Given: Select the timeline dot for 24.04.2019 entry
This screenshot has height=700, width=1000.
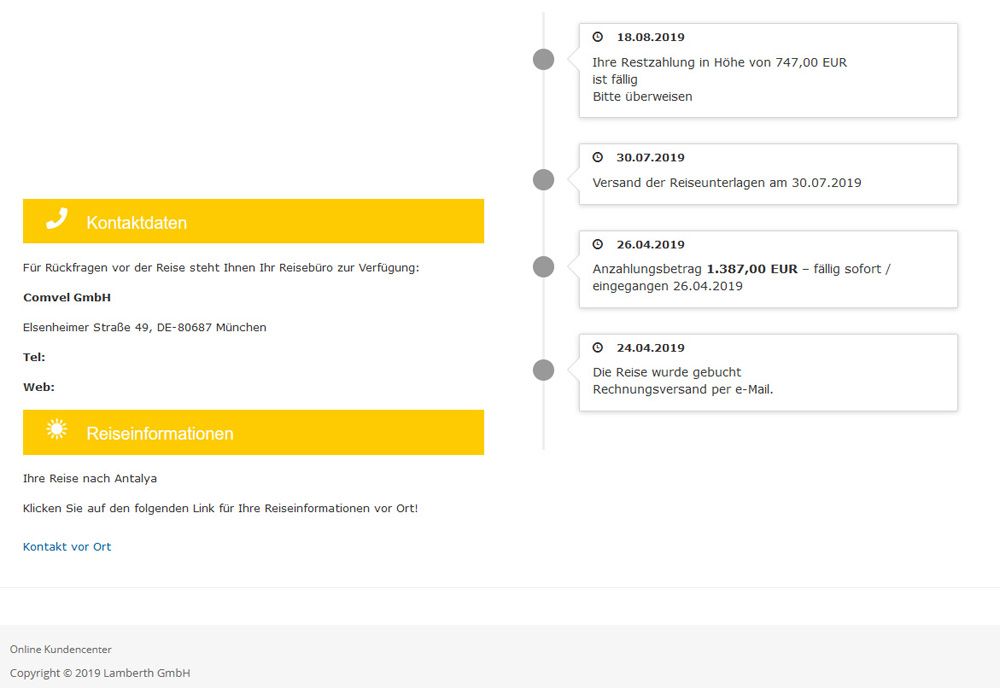Looking at the screenshot, I should click(x=543, y=371).
